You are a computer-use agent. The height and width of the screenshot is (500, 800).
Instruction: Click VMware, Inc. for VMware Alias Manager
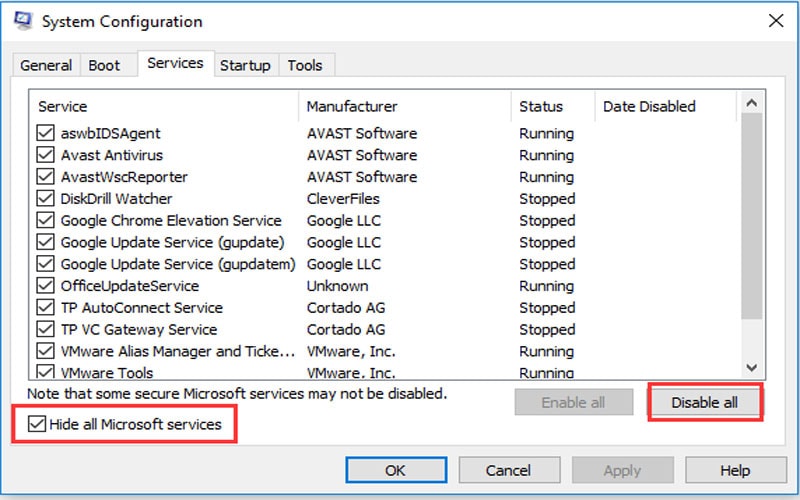pyautogui.click(x=351, y=352)
